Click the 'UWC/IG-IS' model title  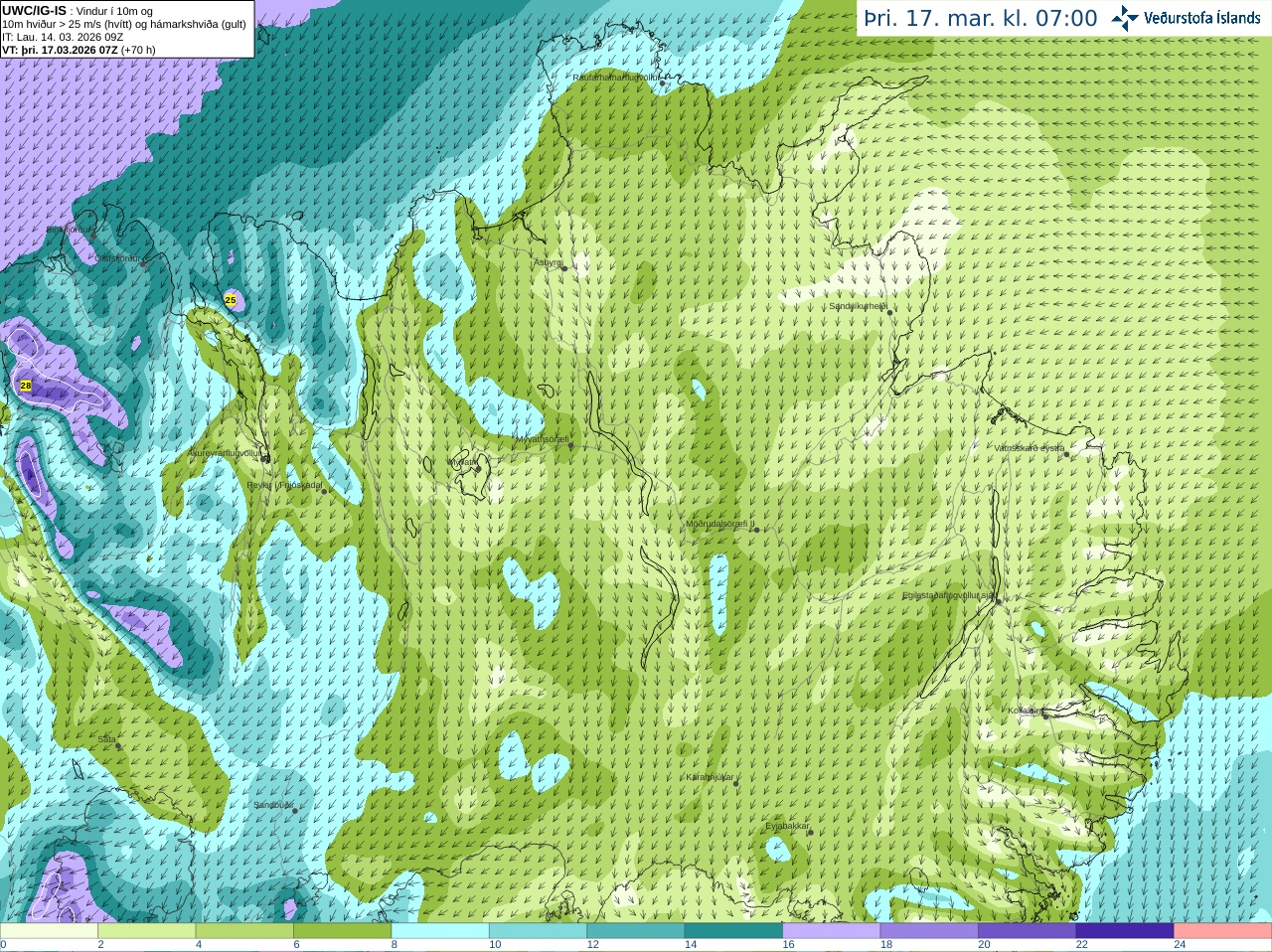click(35, 10)
